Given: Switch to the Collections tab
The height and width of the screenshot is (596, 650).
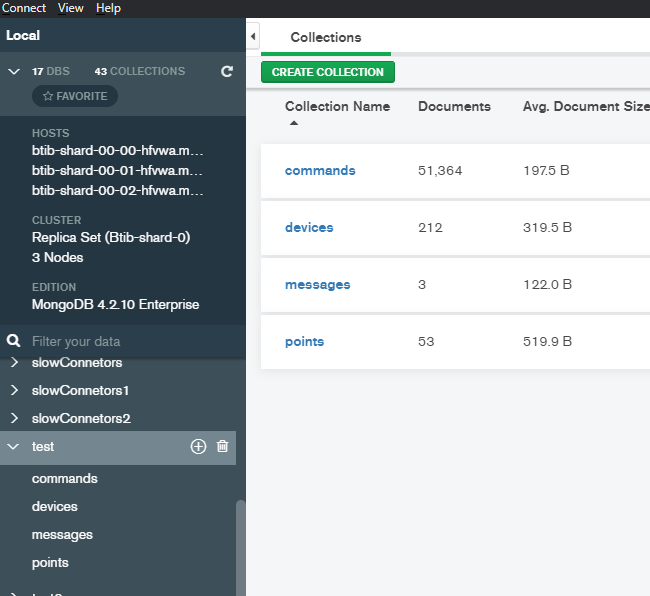Looking at the screenshot, I should (325, 38).
